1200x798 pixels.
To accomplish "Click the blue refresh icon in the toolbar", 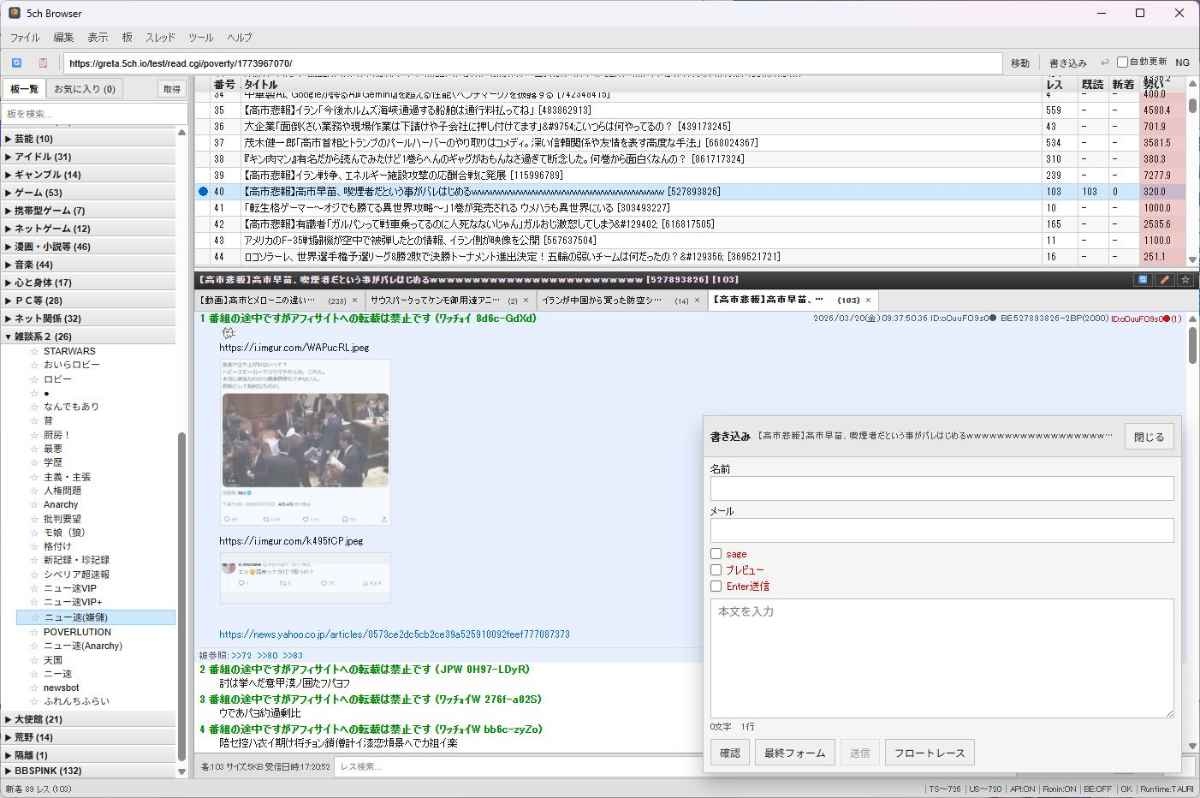I will pos(17,62).
